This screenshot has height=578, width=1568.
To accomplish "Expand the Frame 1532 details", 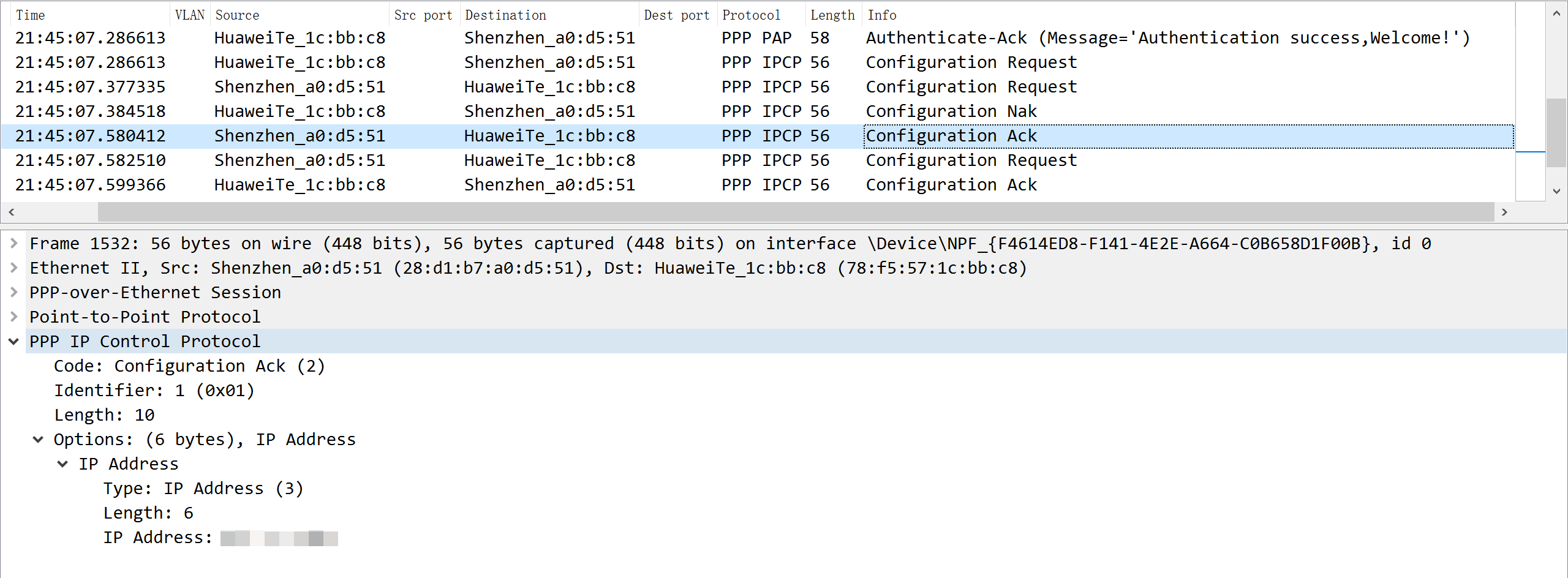I will coord(13,243).
